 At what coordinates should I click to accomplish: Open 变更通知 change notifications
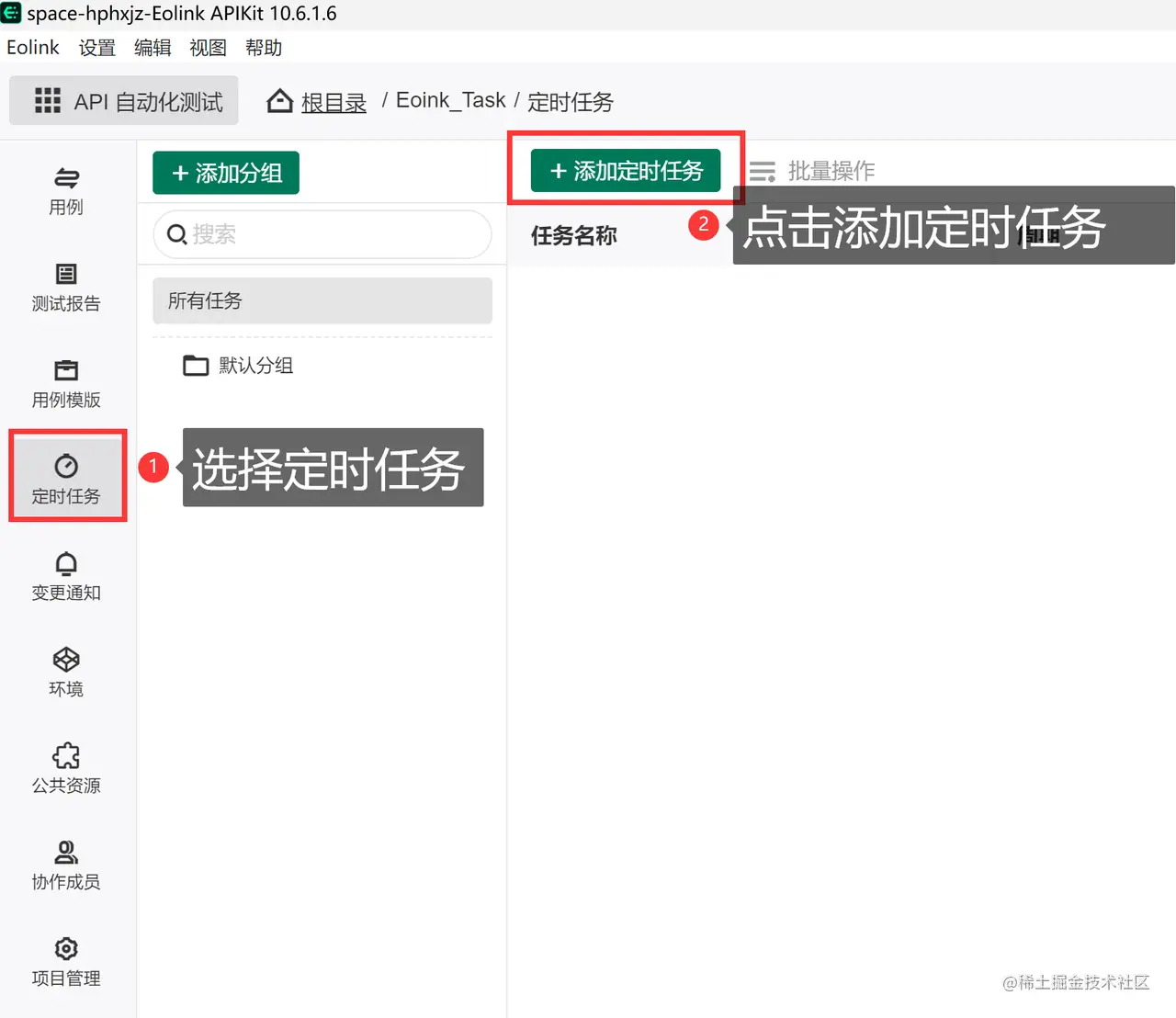point(66,577)
